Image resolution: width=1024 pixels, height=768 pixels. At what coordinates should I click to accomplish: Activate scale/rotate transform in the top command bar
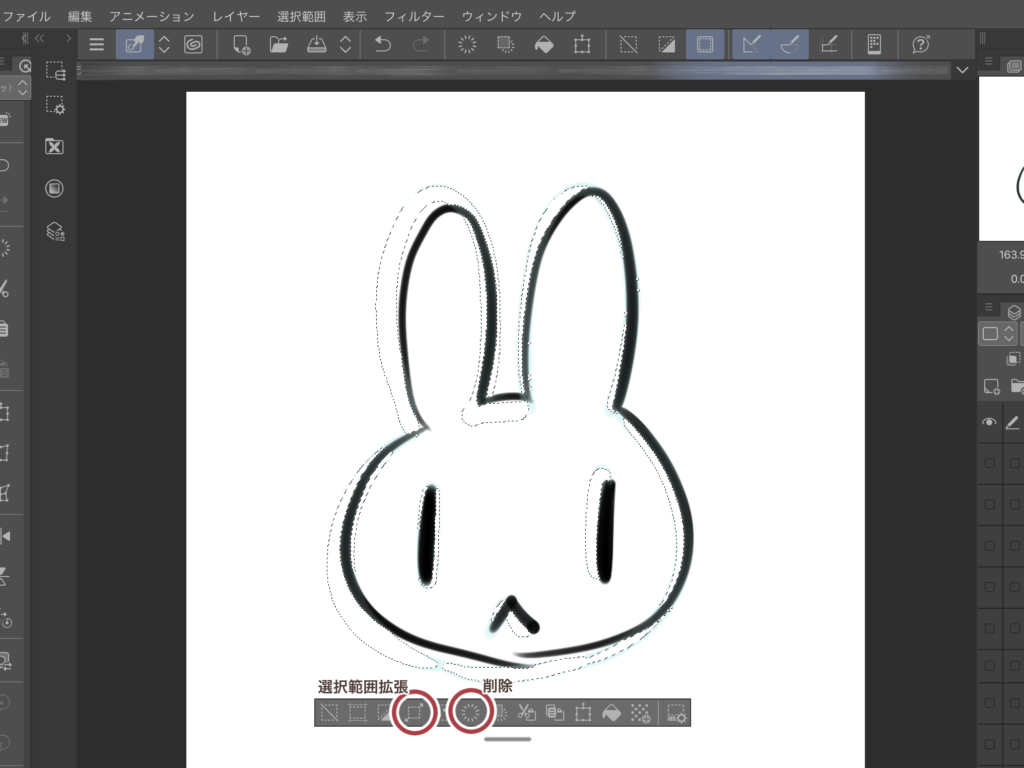582,44
